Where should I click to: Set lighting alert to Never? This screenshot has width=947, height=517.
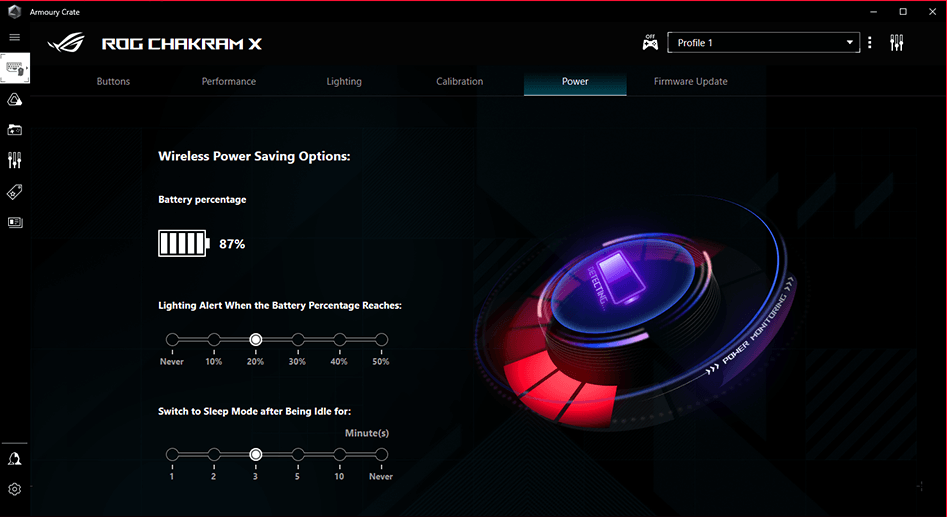[172, 339]
